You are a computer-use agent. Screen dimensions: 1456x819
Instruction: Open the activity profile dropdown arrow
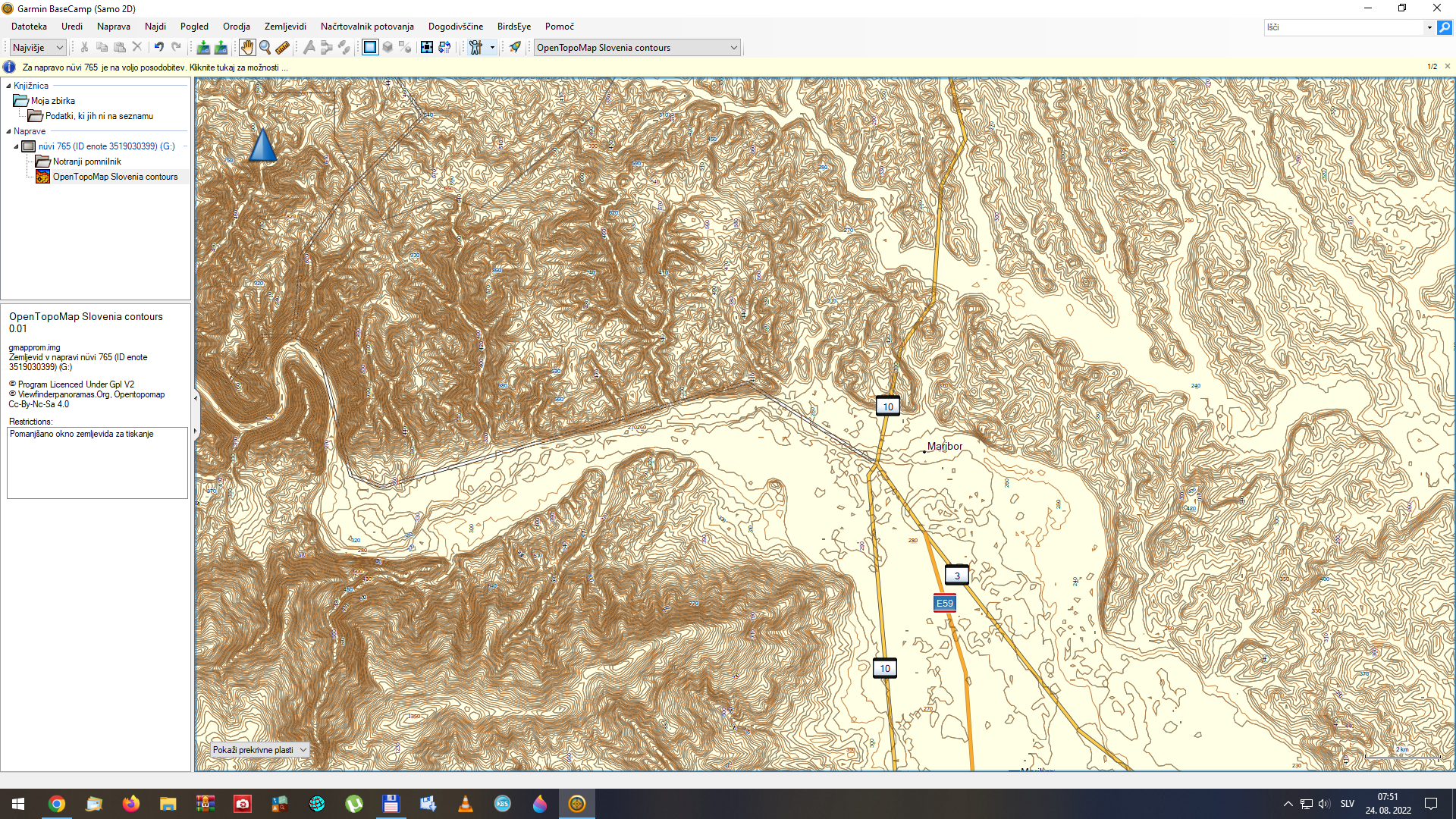(x=492, y=47)
